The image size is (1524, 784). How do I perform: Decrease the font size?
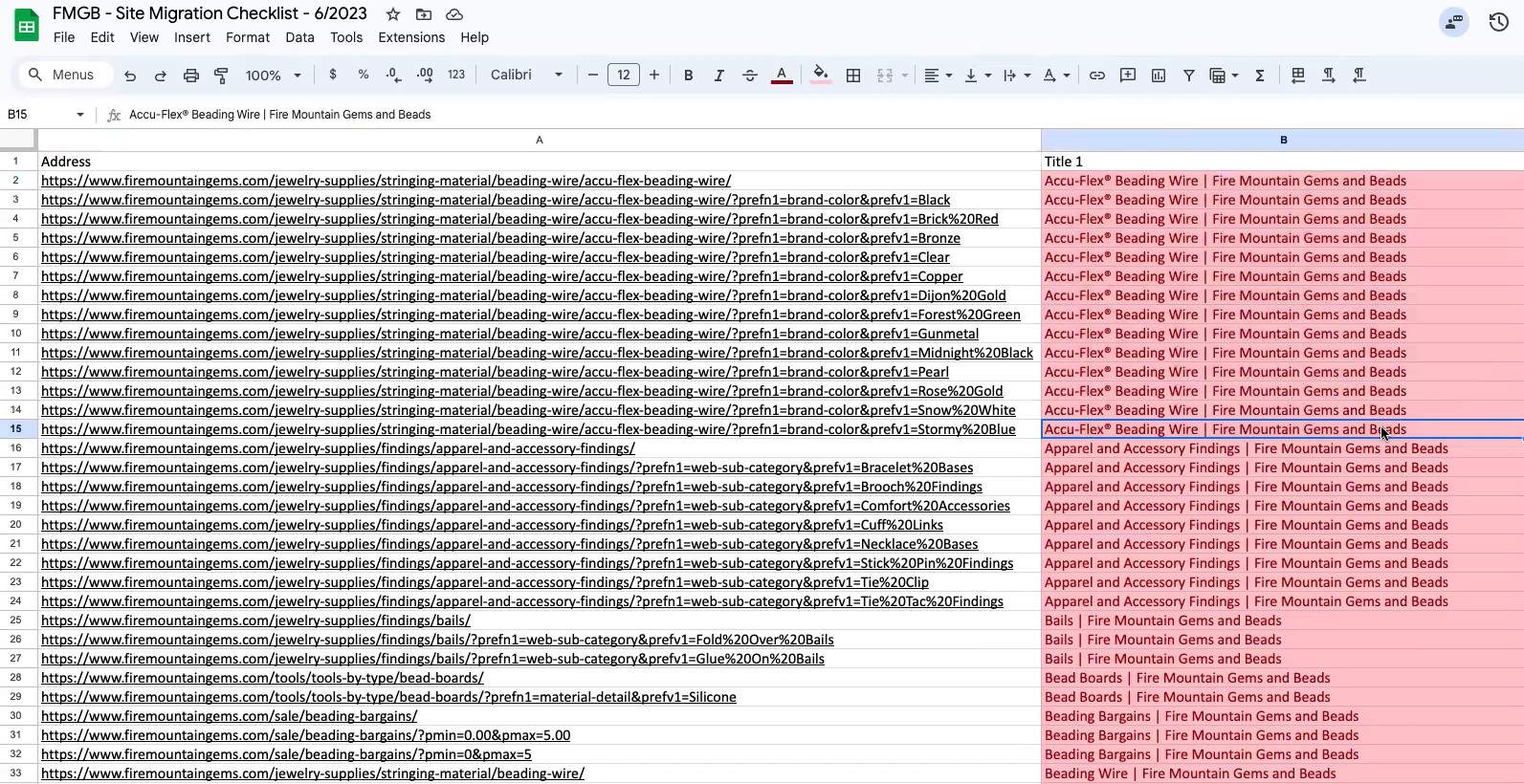coord(593,75)
